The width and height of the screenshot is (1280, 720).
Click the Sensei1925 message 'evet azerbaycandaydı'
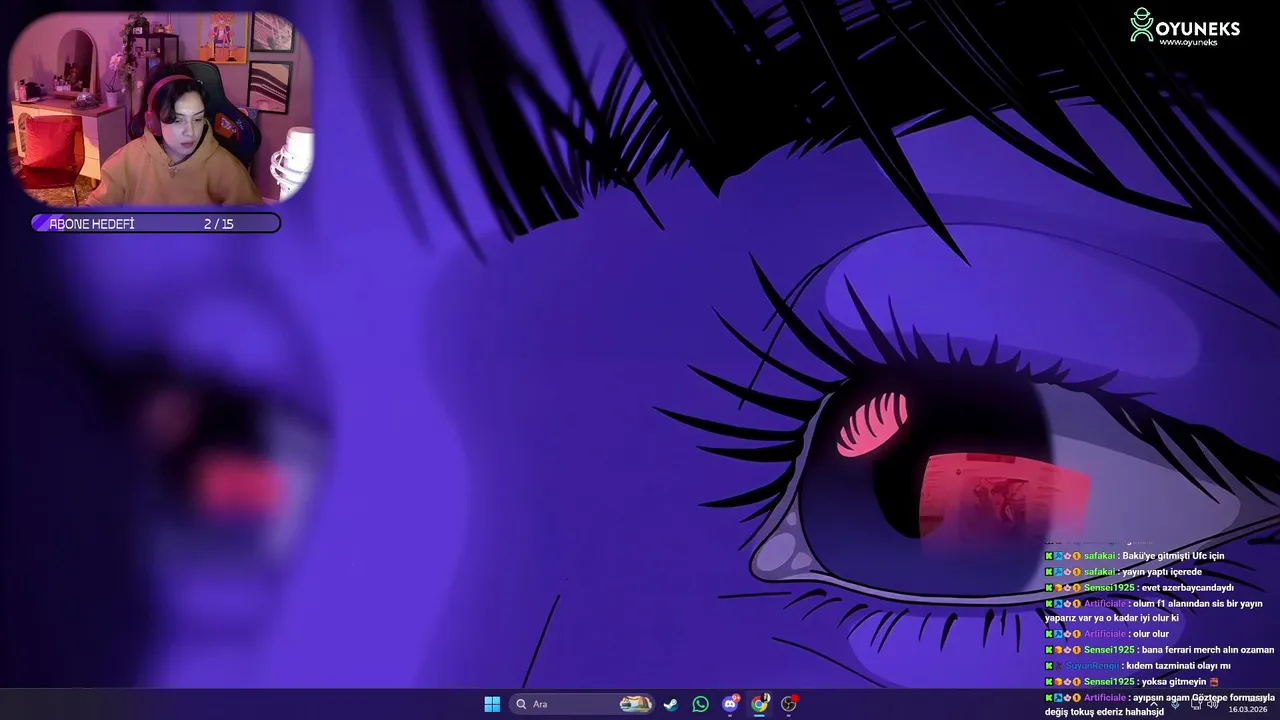(1139, 588)
